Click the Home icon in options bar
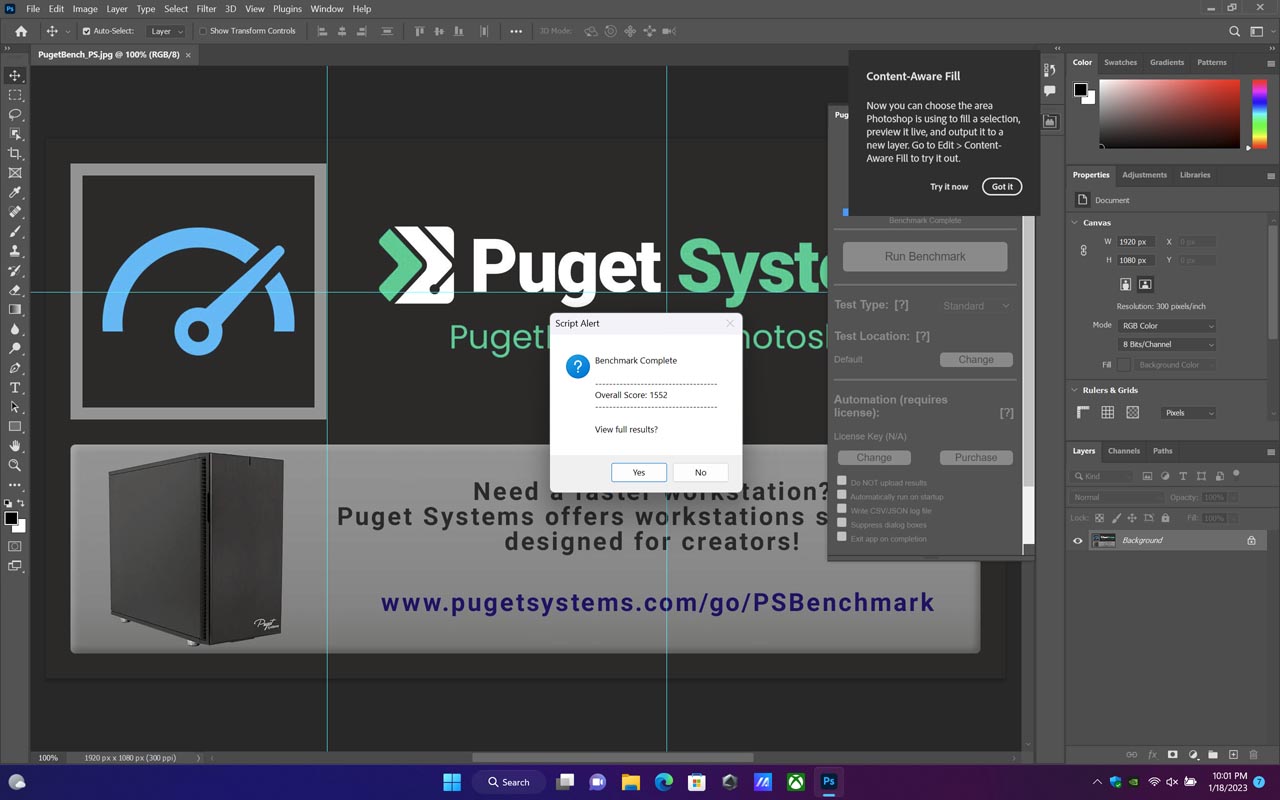This screenshot has height=800, width=1280. 21,31
